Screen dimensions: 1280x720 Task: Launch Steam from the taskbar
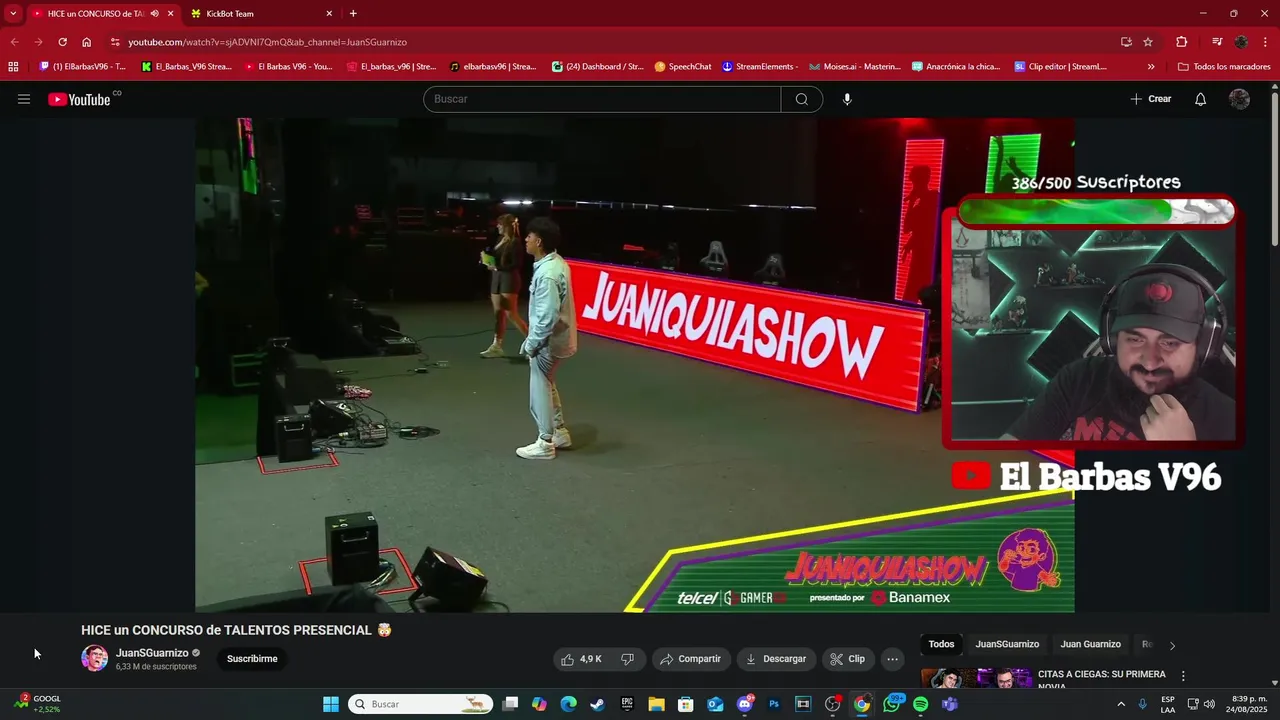click(x=597, y=704)
